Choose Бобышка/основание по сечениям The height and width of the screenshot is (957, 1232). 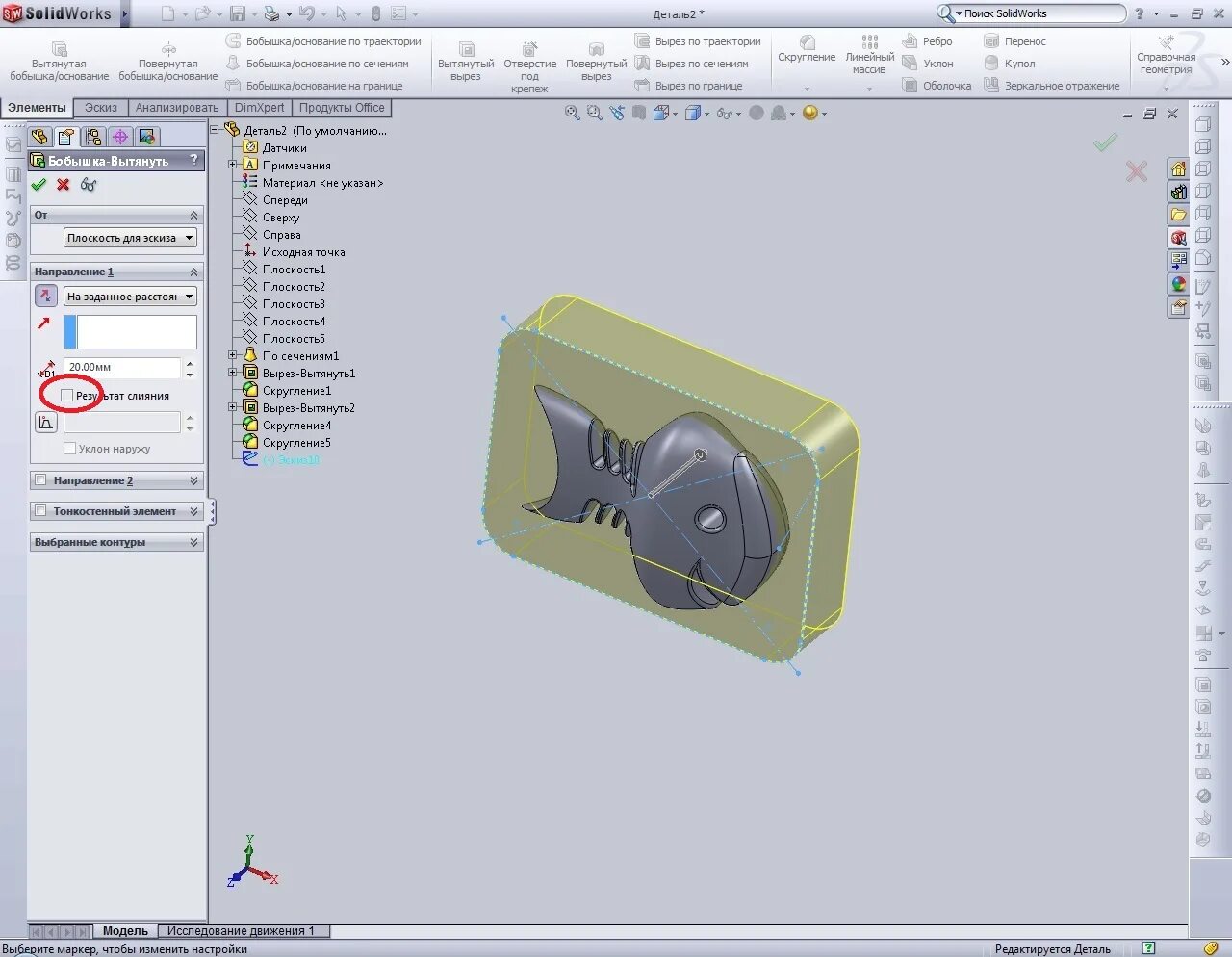tap(317, 64)
